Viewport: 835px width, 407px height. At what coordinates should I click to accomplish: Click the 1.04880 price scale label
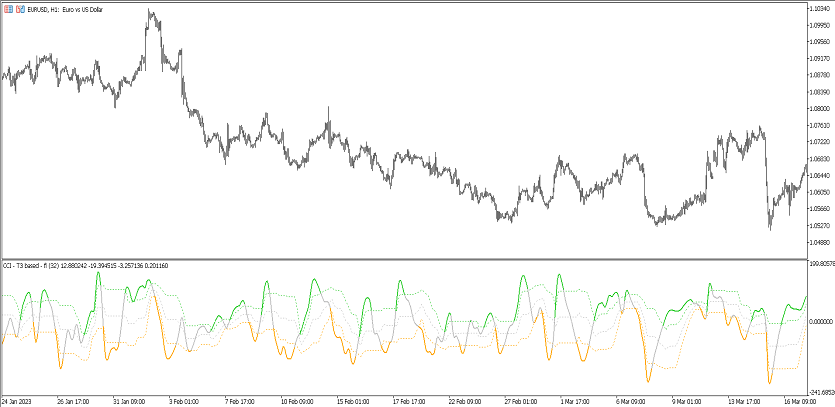click(x=819, y=242)
